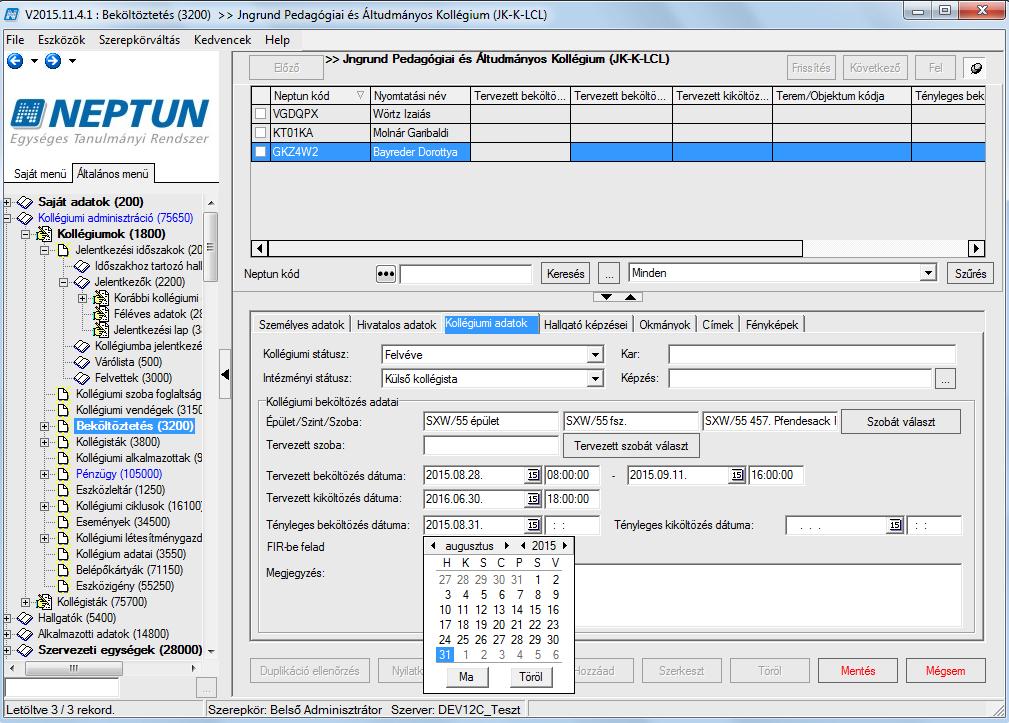The image size is (1009, 723).
Task: Open the Szerepkörváltás menu
Action: click(x=140, y=40)
